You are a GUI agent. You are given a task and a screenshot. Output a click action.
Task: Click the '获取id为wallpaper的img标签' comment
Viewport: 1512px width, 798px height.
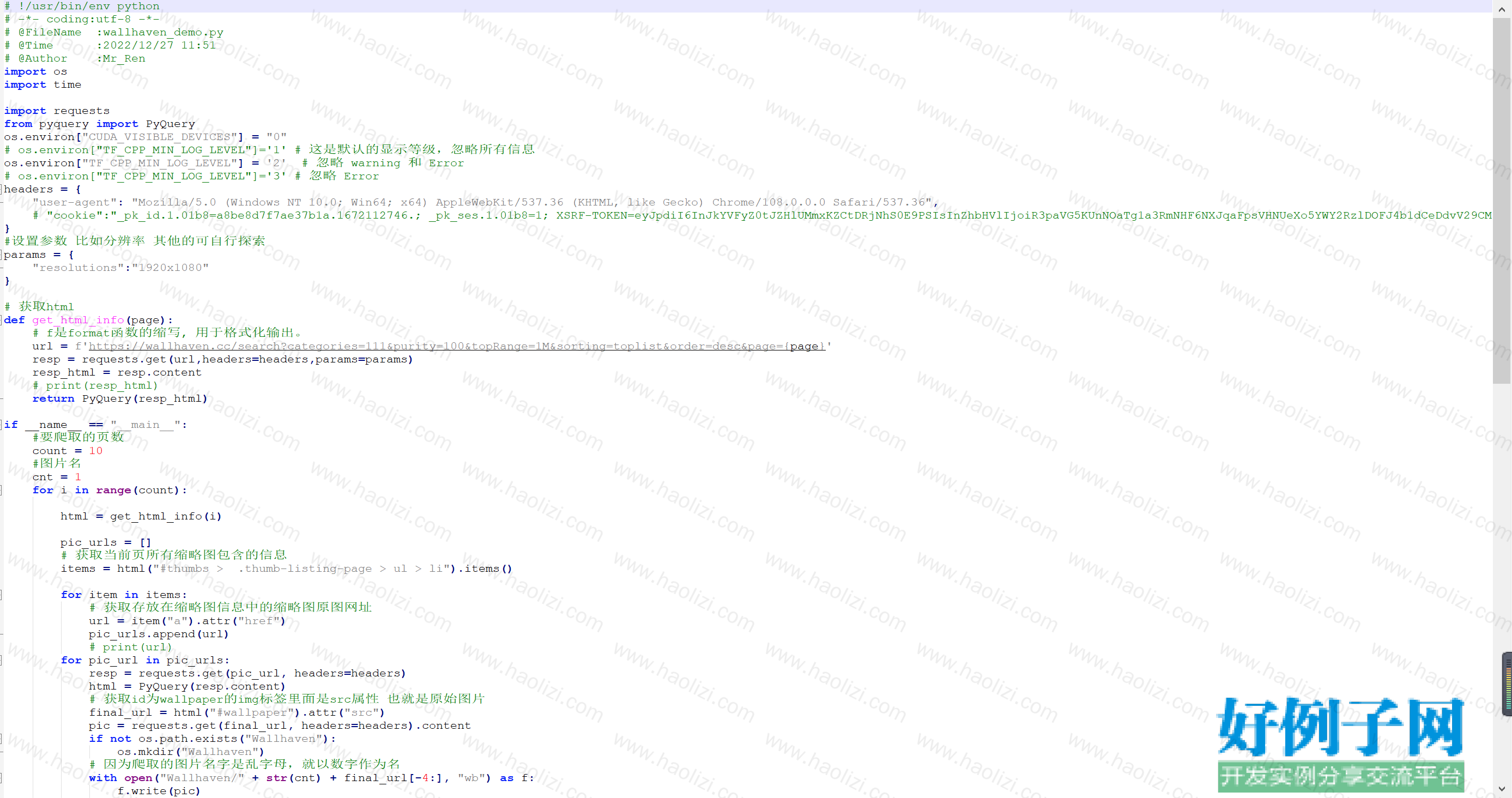pyautogui.click(x=287, y=699)
